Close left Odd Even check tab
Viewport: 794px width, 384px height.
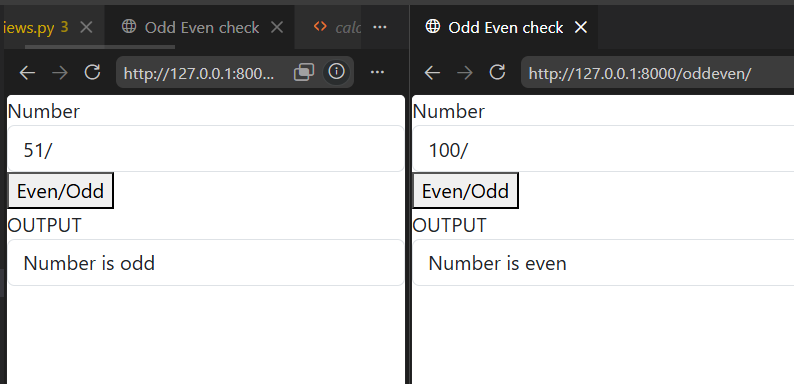[276, 27]
